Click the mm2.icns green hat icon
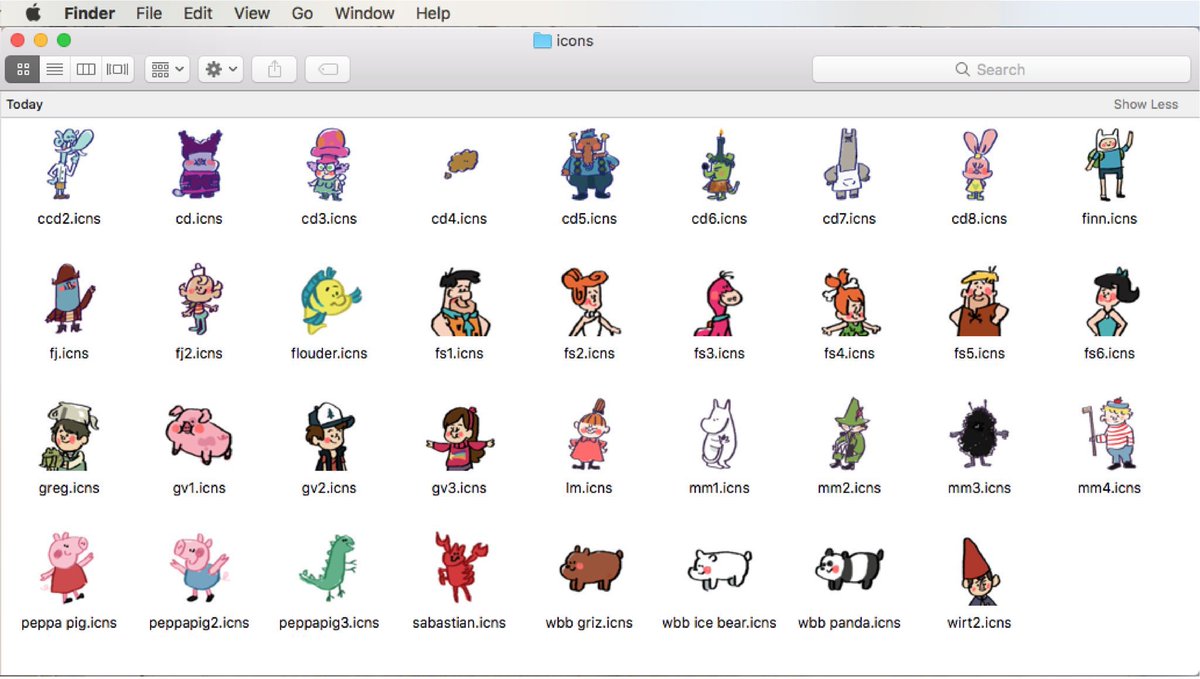 pos(849,433)
